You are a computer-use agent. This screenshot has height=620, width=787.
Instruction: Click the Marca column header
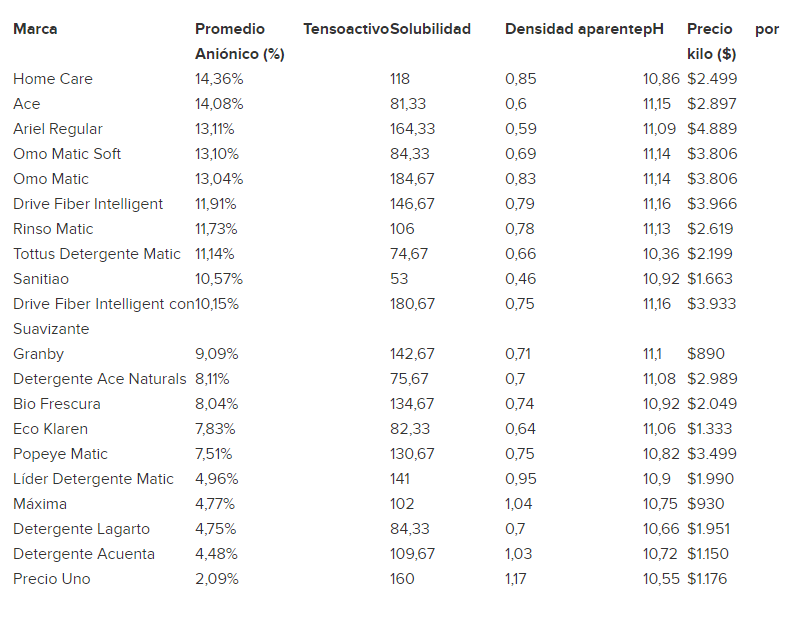click(x=35, y=29)
